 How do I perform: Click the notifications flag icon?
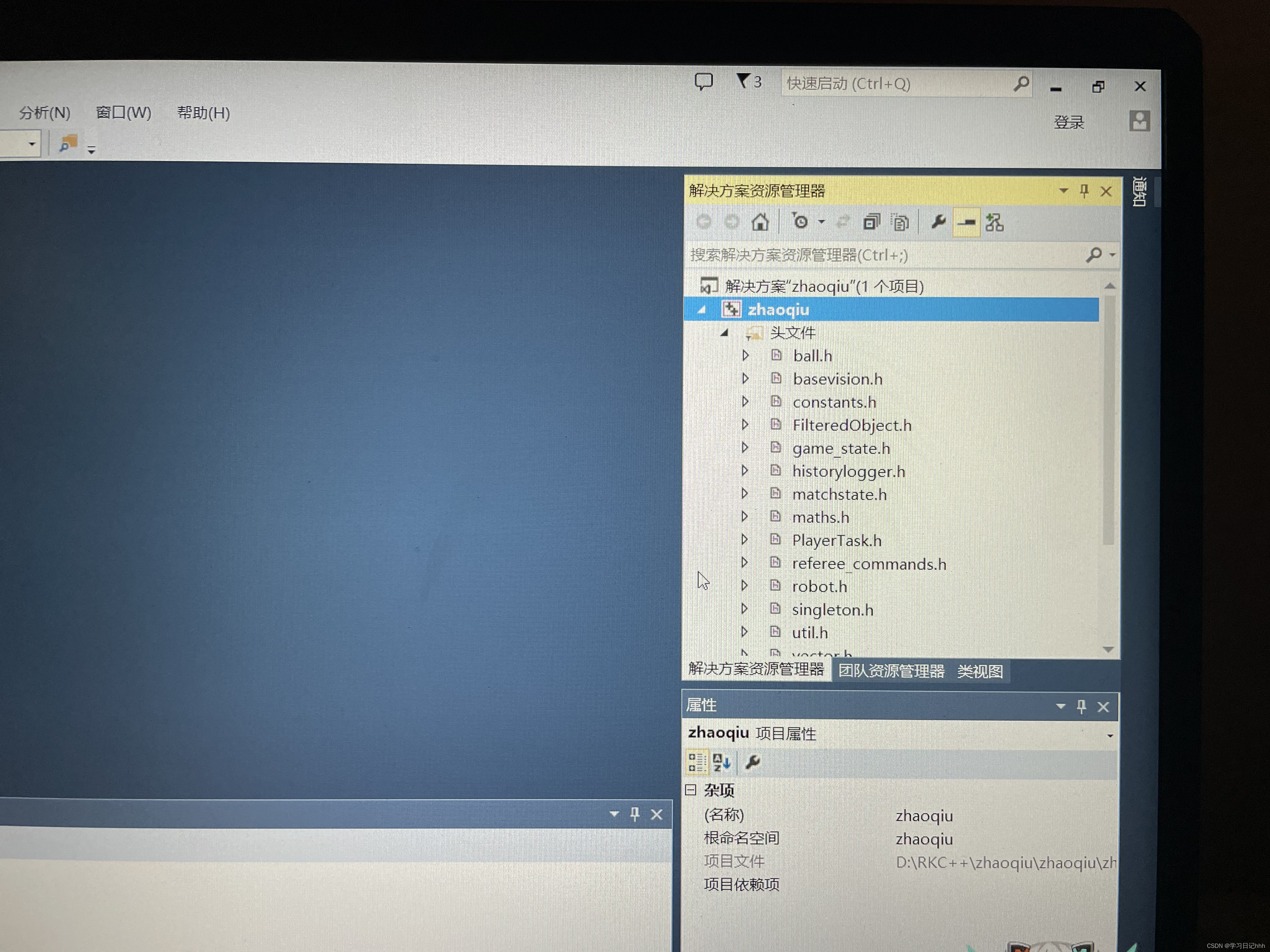pyautogui.click(x=744, y=82)
